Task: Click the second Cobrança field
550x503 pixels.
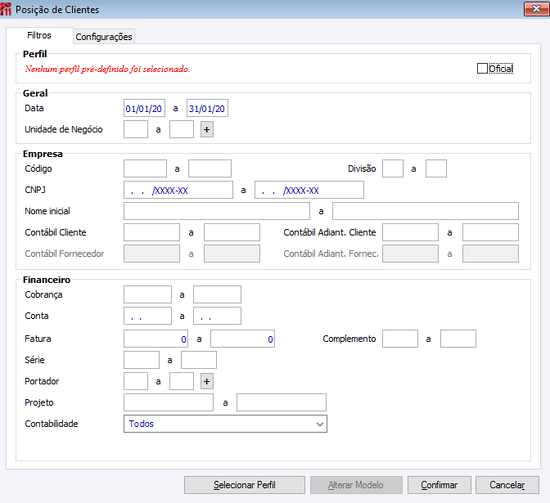Action: point(217,295)
